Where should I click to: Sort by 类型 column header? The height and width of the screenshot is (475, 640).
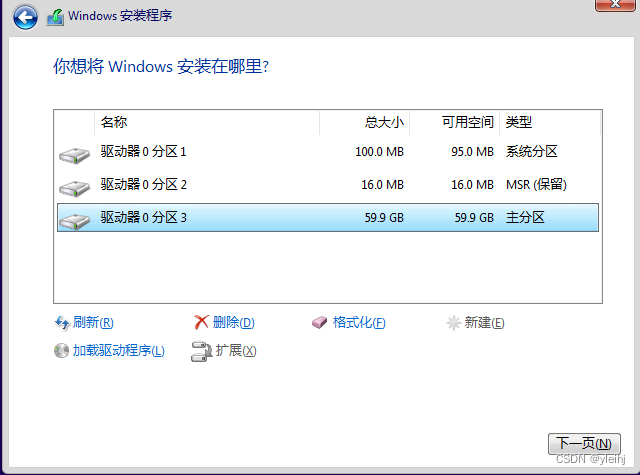[550, 122]
